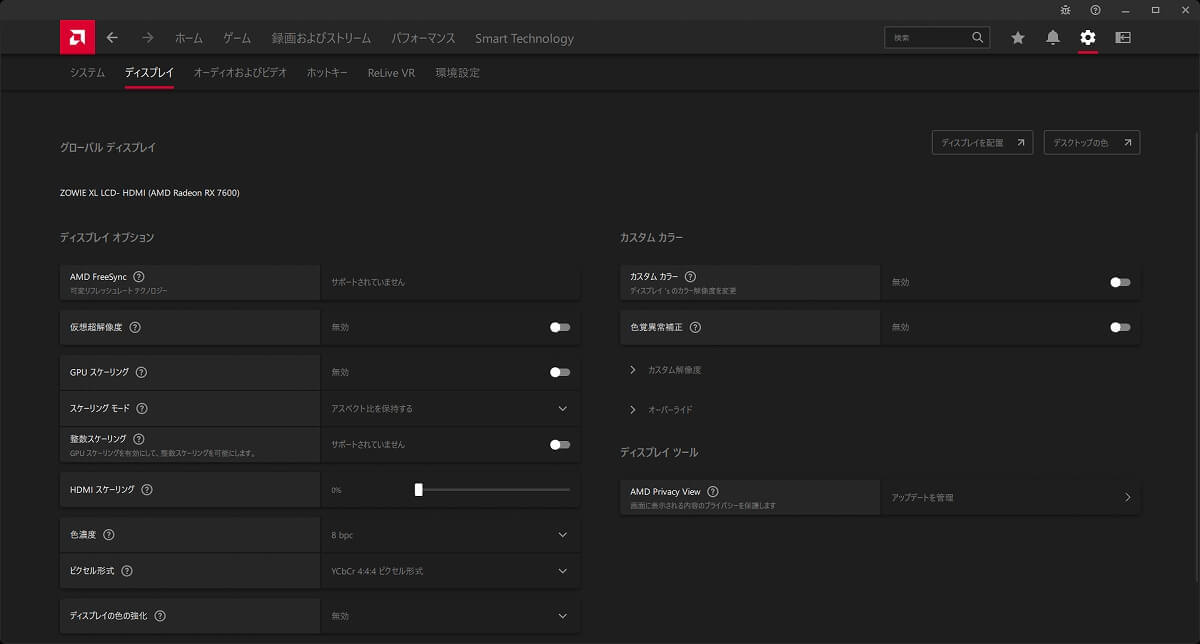Click the AMD logo home icon
Viewport: 1200px width, 644px height.
pyautogui.click(x=77, y=38)
